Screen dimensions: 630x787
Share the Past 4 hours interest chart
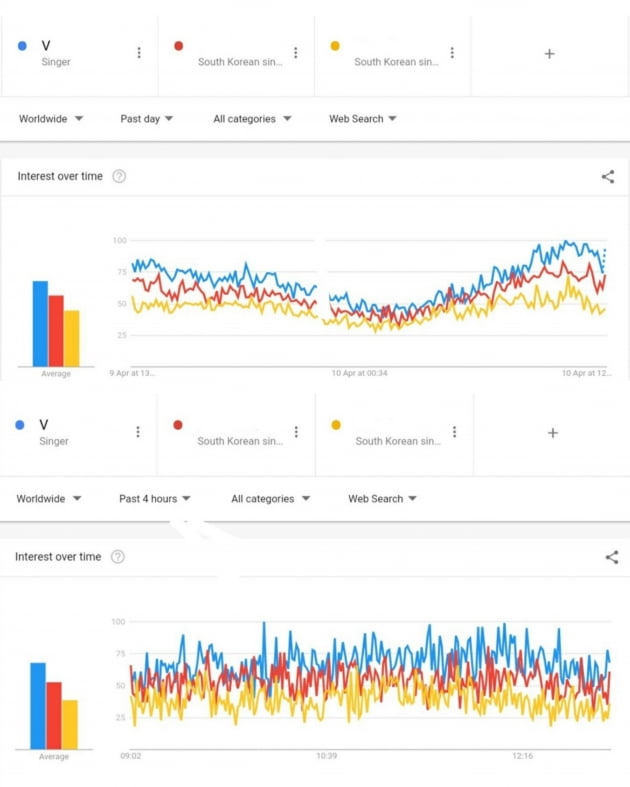[611, 557]
